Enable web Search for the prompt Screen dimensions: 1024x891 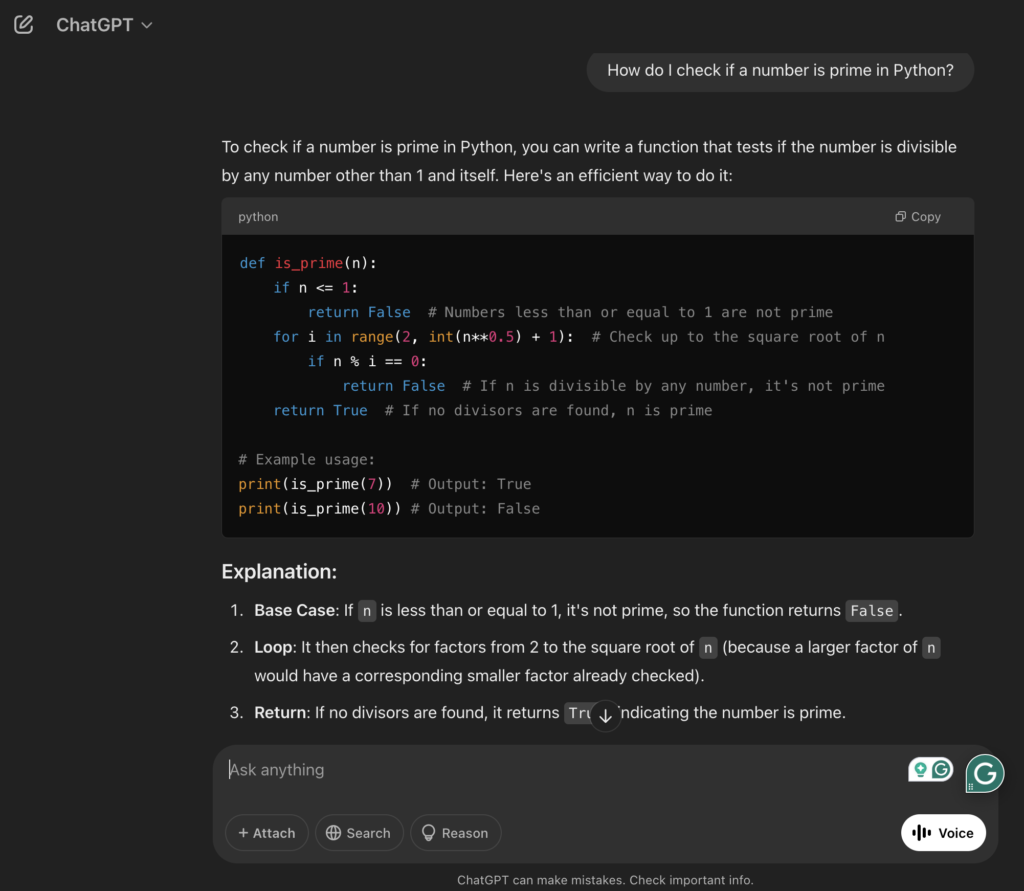(359, 833)
